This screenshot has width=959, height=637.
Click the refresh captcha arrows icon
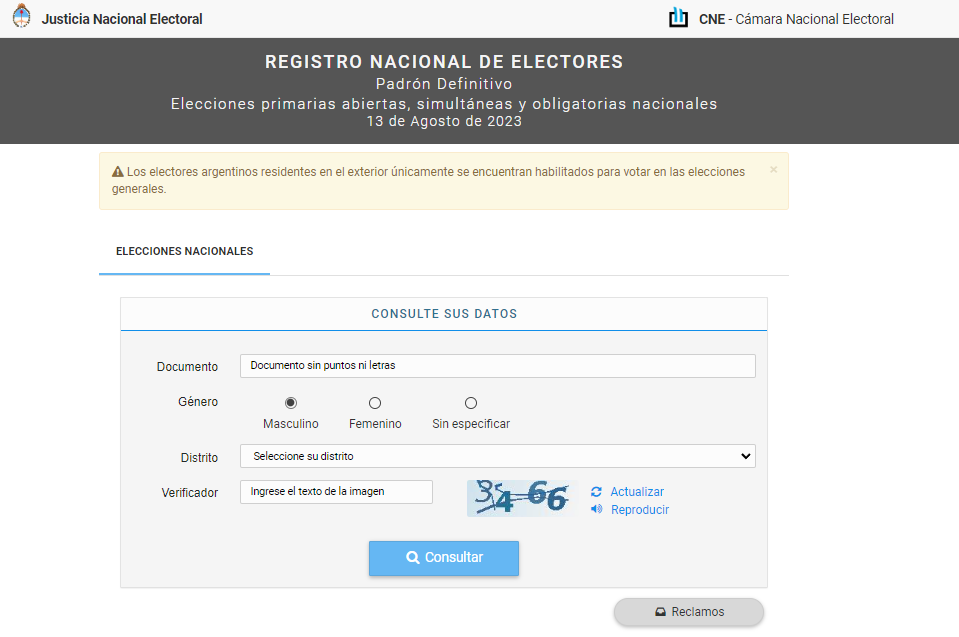[596, 492]
